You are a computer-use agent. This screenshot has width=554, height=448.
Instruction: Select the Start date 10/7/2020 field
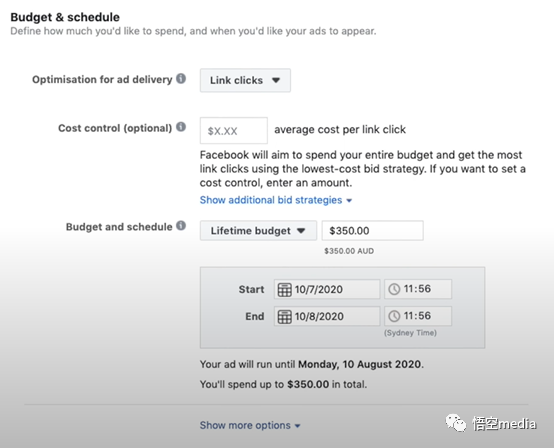(327, 289)
